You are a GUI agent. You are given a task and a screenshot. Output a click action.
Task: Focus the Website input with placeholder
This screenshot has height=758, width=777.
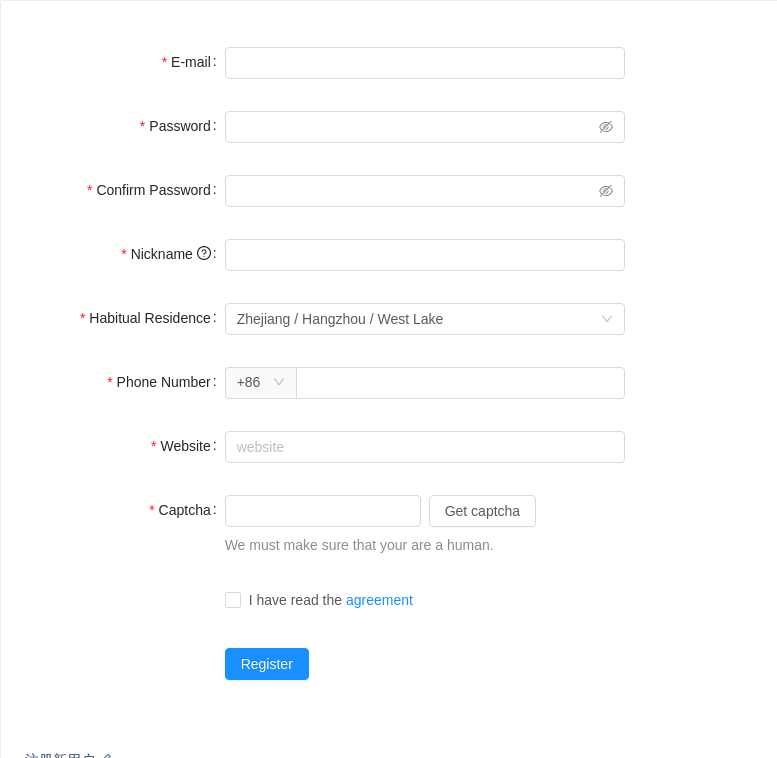coord(424,447)
